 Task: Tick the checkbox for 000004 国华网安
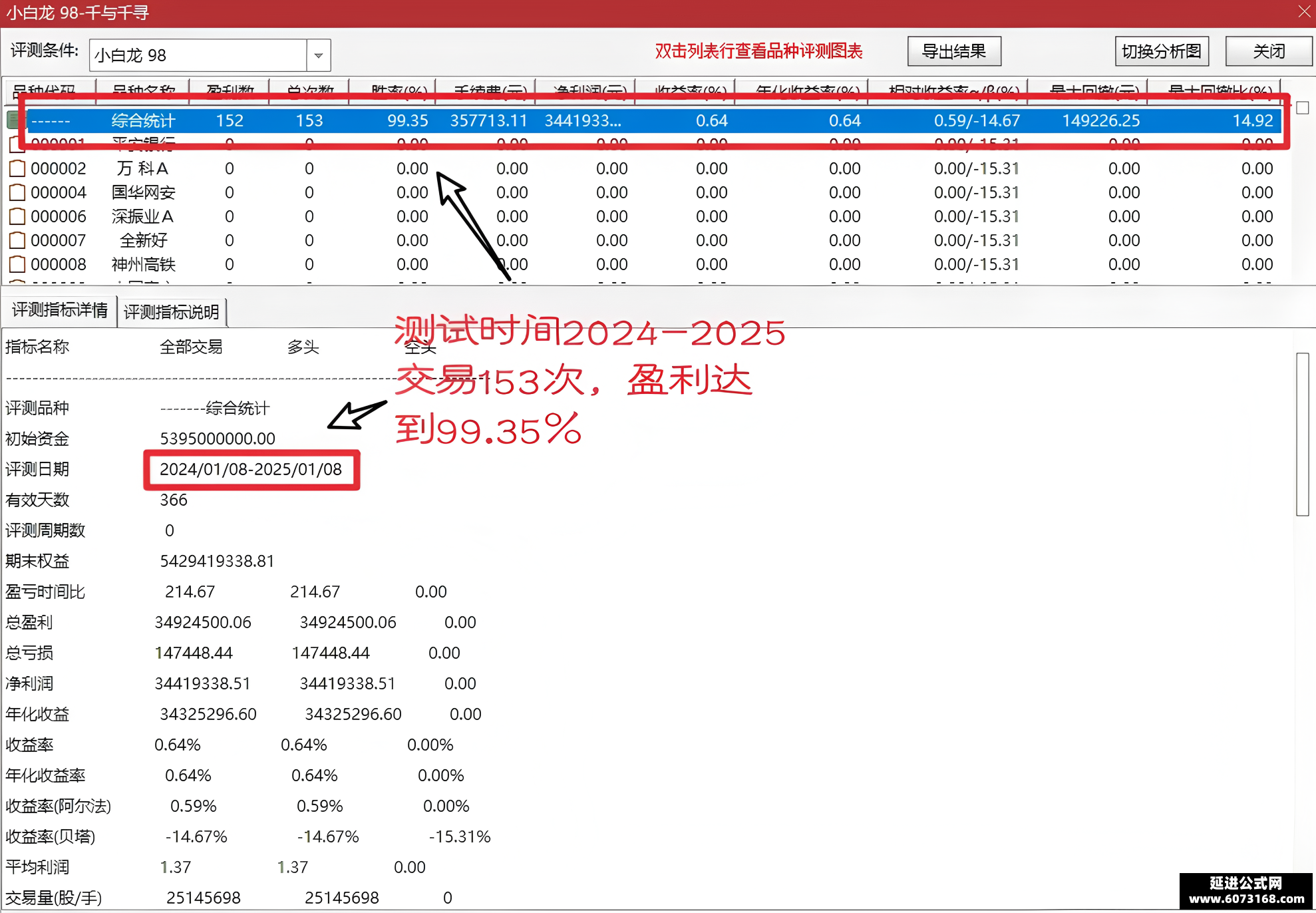pos(17,192)
